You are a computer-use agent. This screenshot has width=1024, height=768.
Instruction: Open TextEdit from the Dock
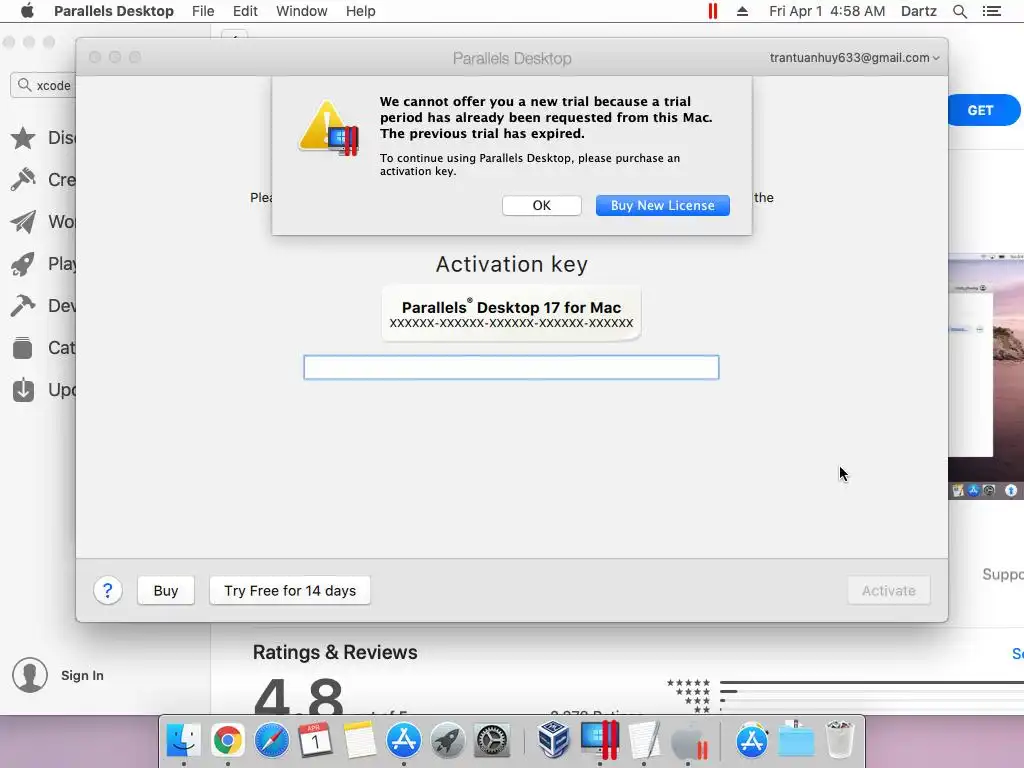click(x=644, y=740)
